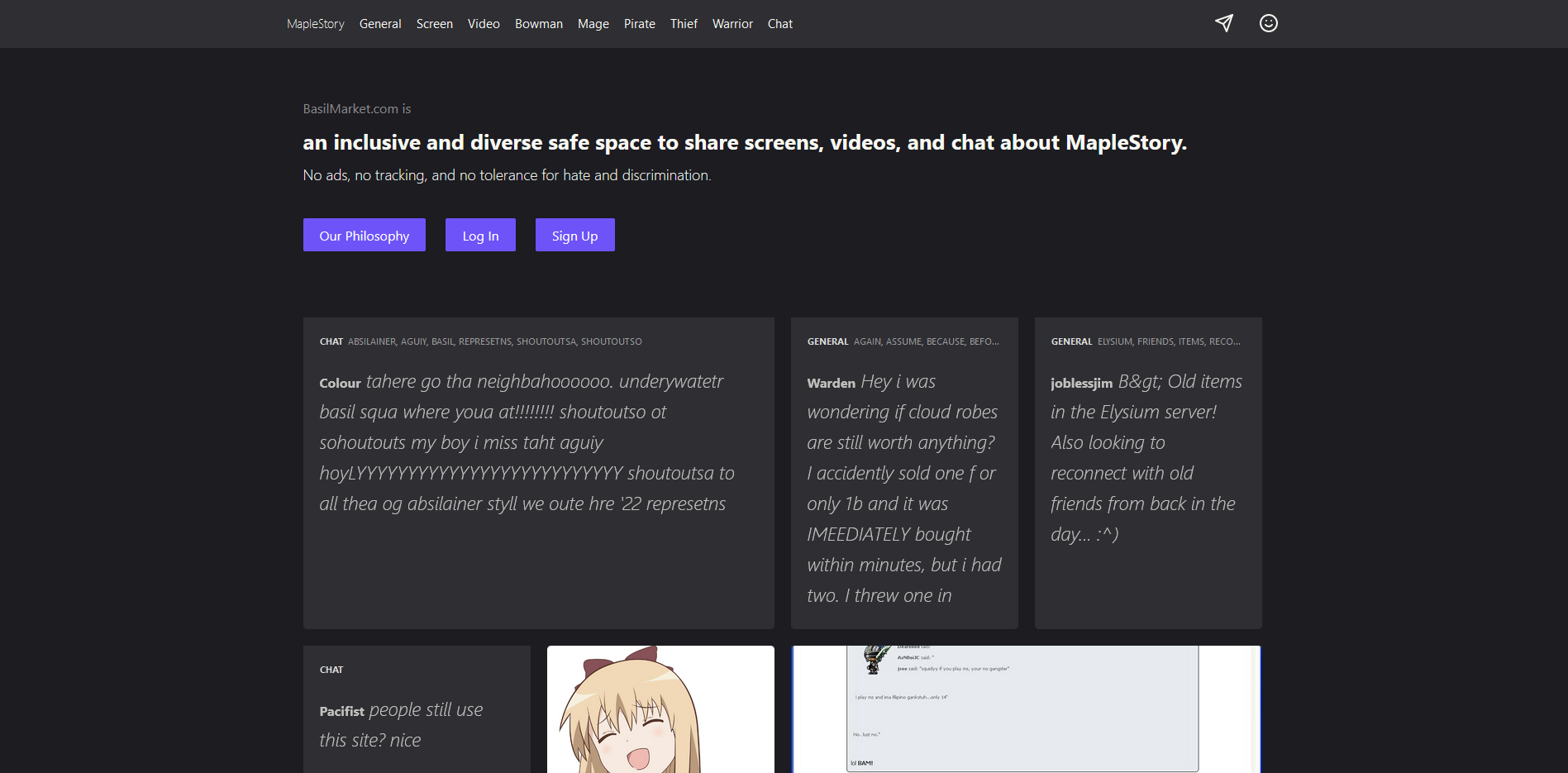The width and height of the screenshot is (1568, 773).
Task: Select the Screen navigation item
Action: coord(434,24)
